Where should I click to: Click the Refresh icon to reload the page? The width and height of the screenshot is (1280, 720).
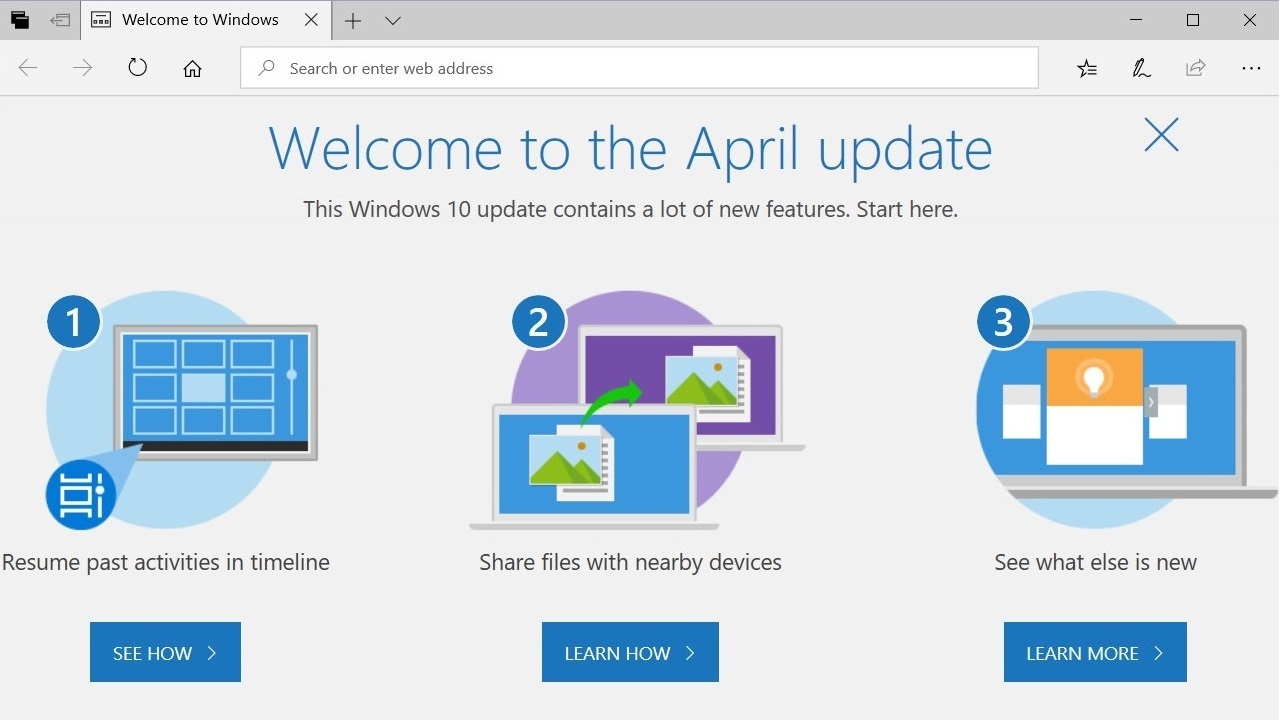(137, 68)
